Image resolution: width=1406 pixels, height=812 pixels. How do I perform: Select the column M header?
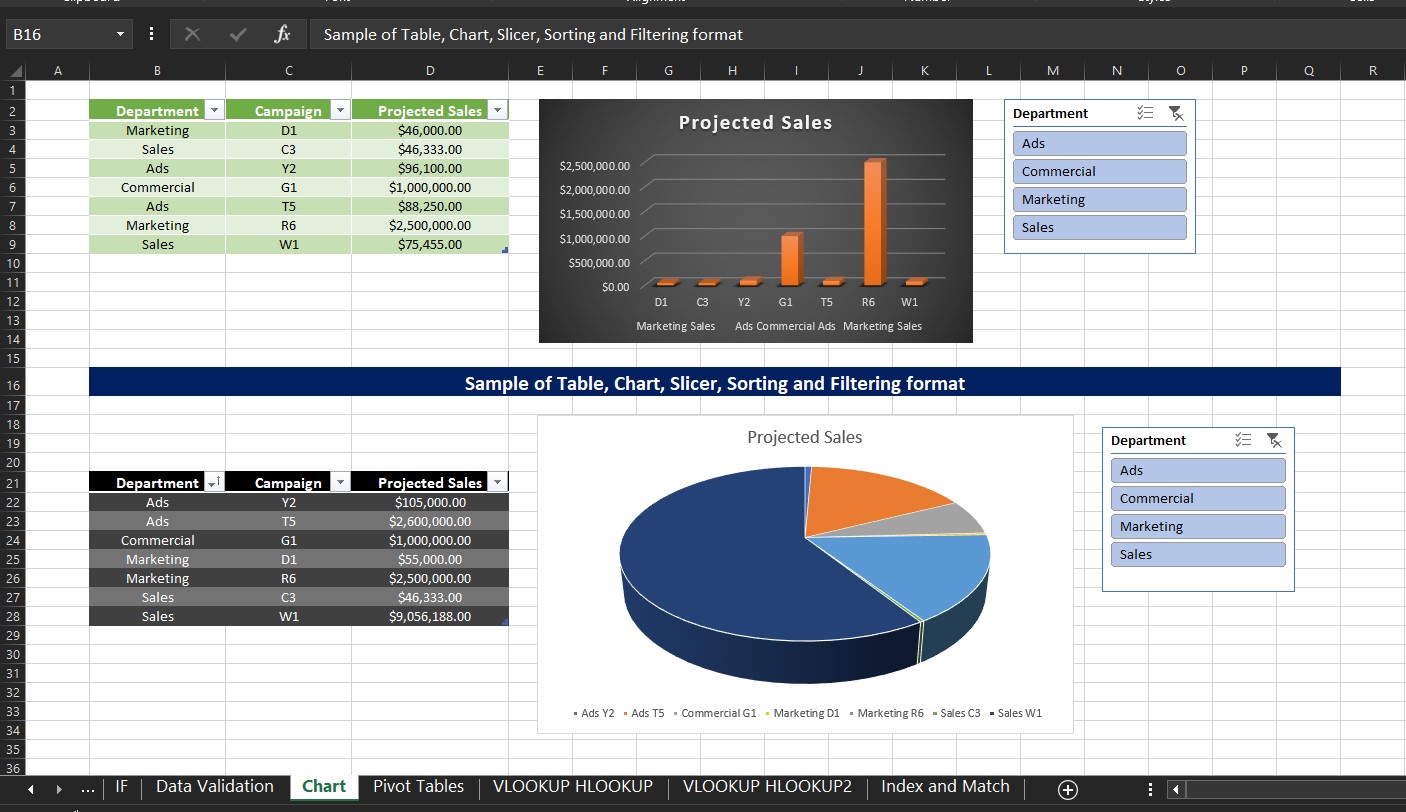[1052, 71]
